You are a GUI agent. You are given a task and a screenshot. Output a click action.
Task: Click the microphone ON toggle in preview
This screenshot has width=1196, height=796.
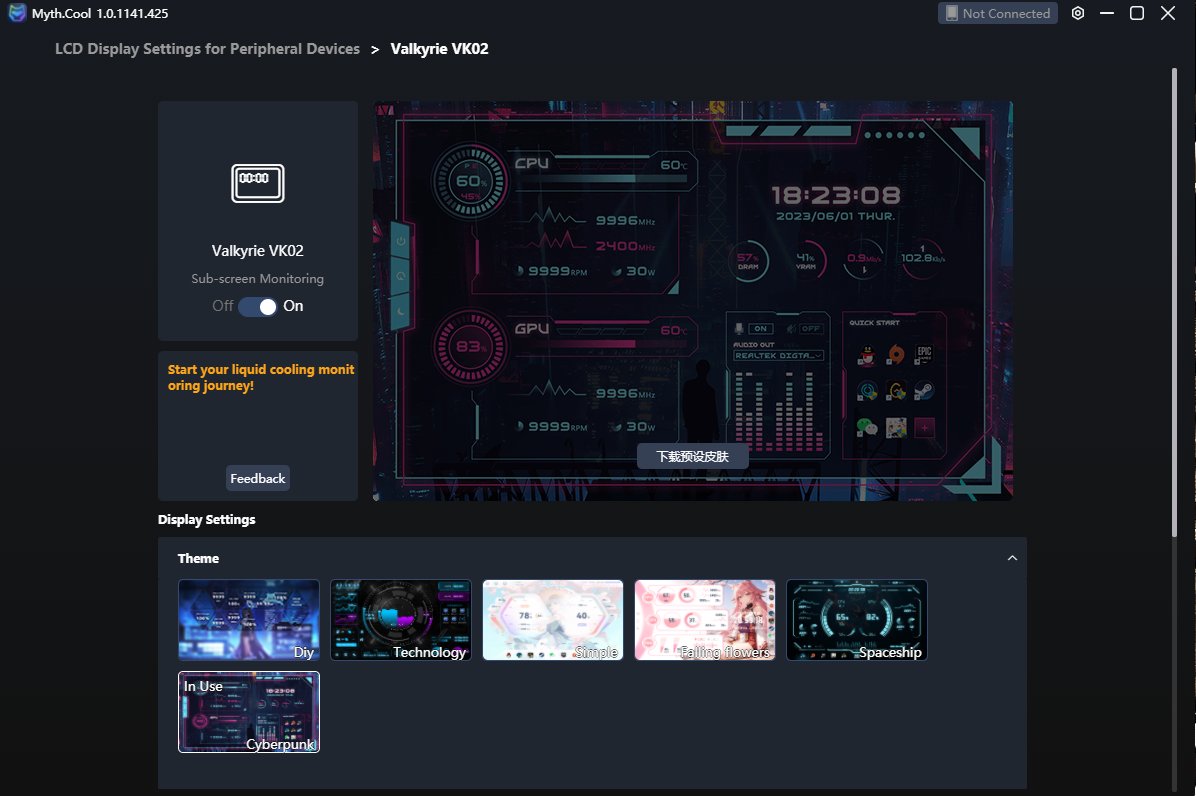760,328
